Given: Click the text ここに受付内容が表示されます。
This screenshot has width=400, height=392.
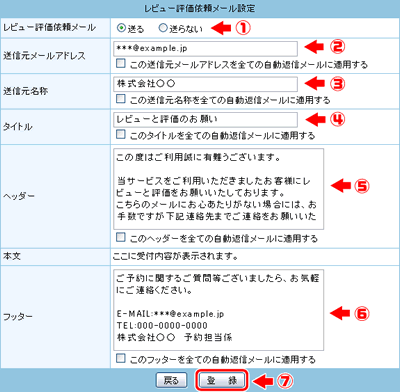Looking at the screenshot, I should (x=176, y=256).
